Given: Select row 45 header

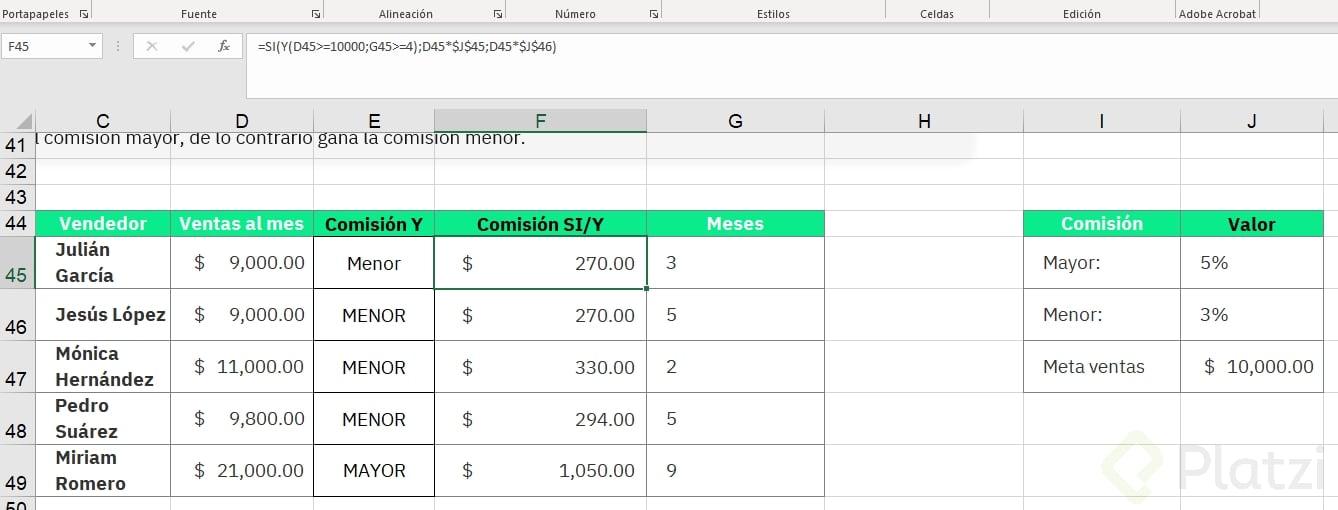Looking at the screenshot, I should pos(16,274).
